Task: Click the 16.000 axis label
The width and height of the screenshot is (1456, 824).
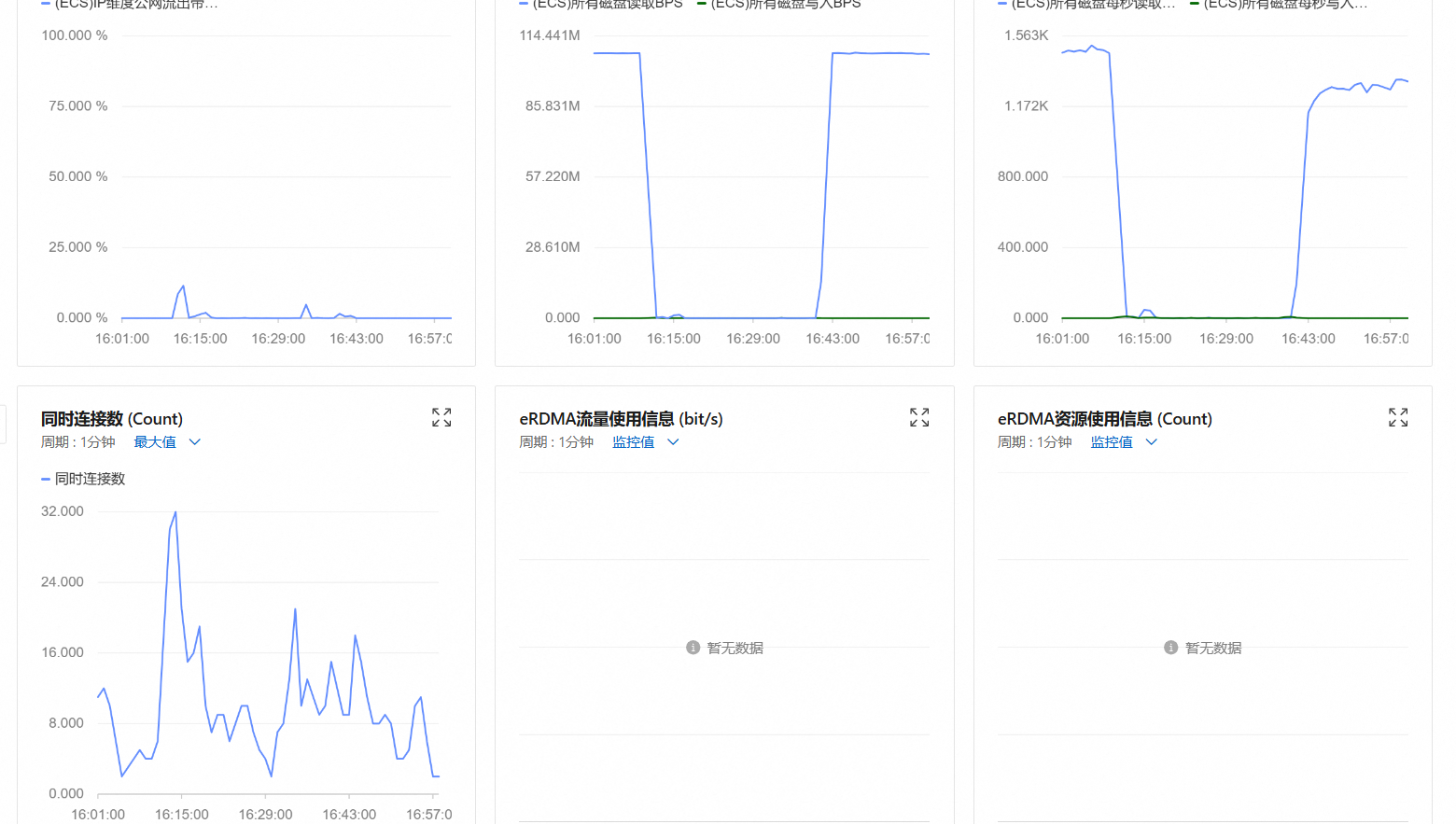Action: point(63,652)
